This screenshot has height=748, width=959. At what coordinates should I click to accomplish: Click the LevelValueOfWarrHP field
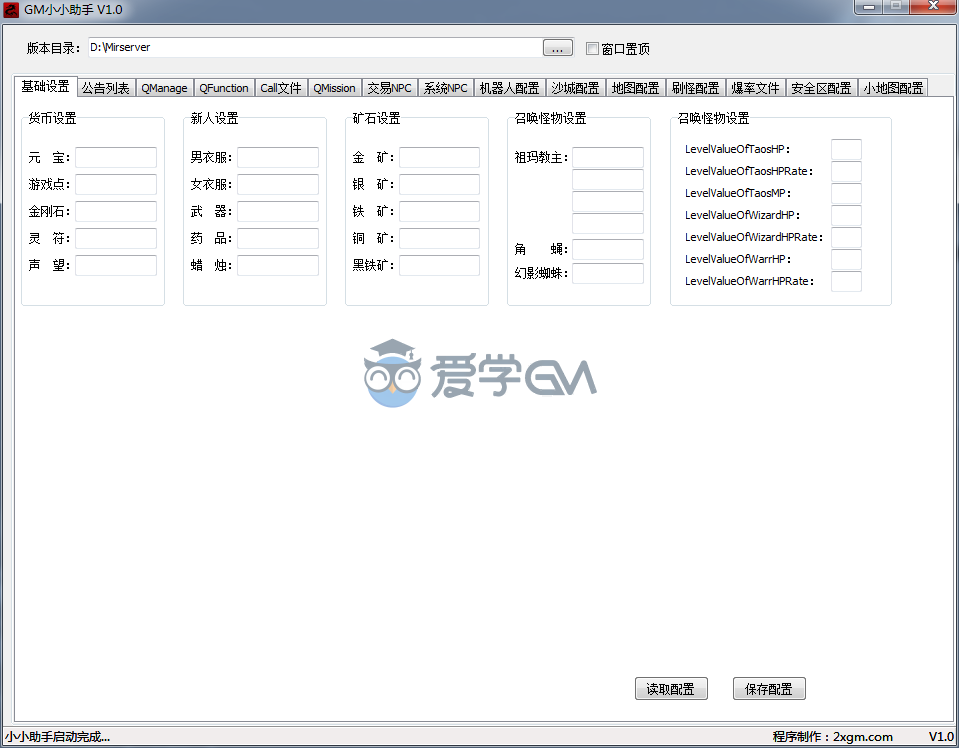[x=846, y=259]
